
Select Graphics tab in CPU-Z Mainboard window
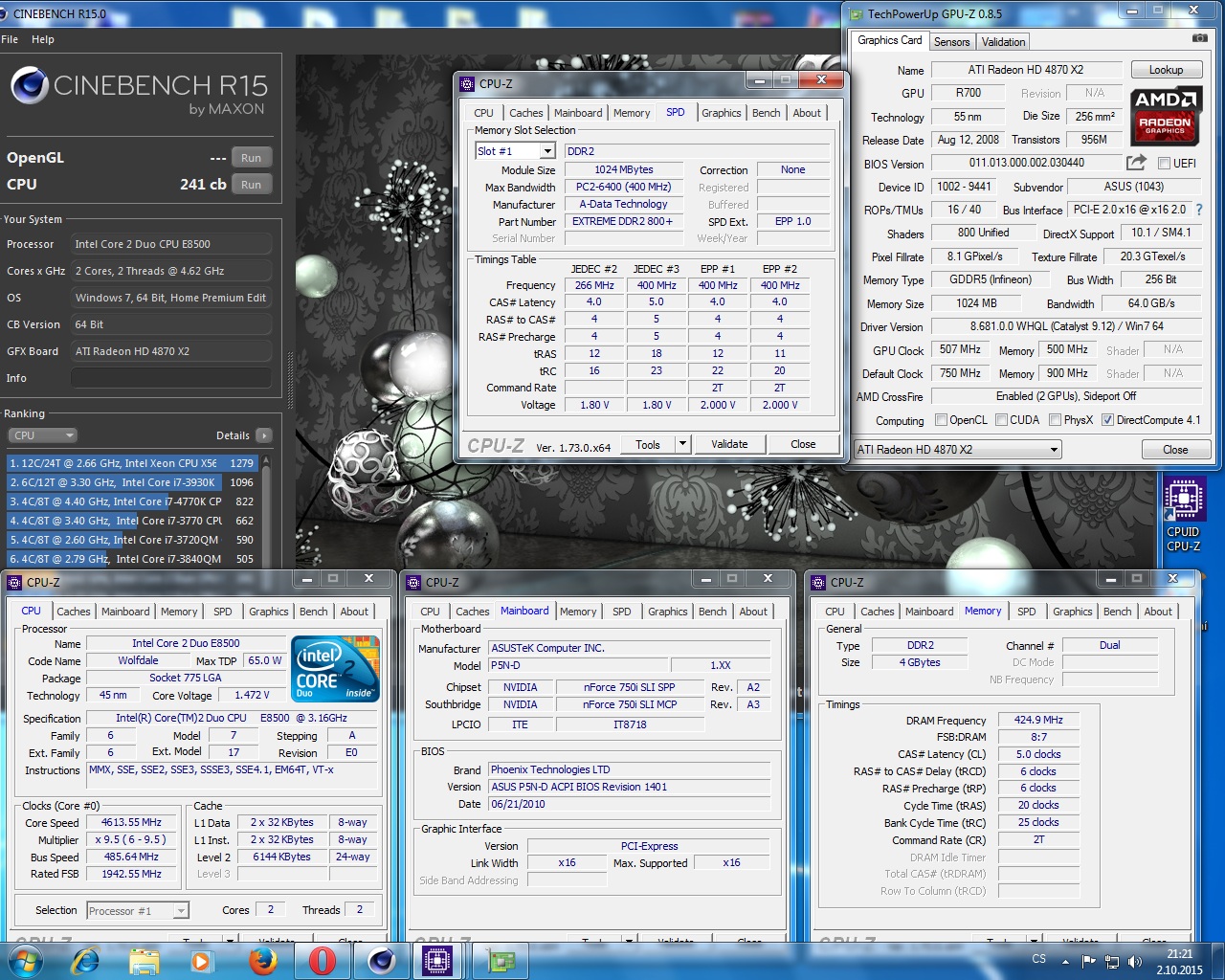[668, 612]
